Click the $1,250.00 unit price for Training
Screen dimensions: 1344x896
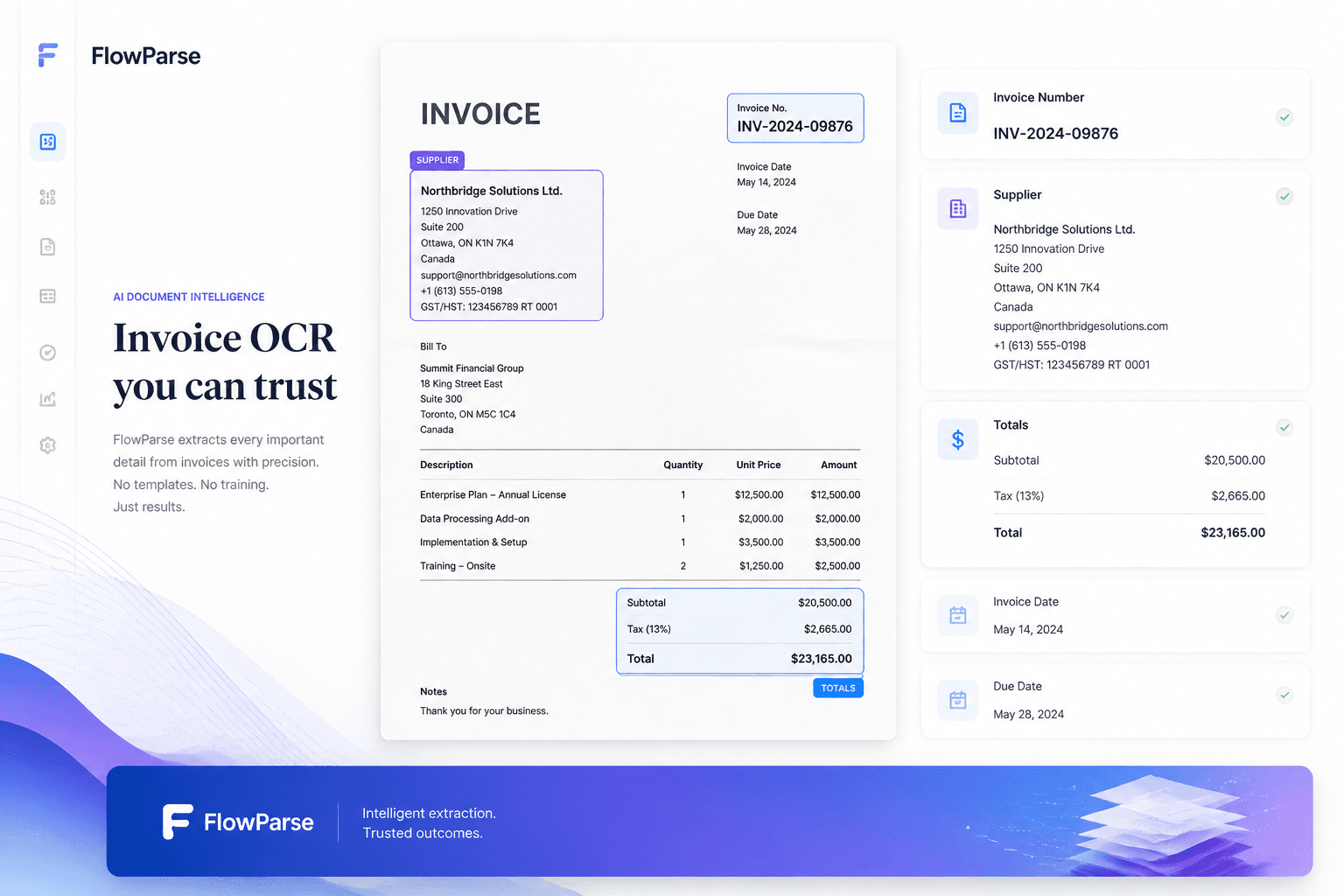click(761, 566)
